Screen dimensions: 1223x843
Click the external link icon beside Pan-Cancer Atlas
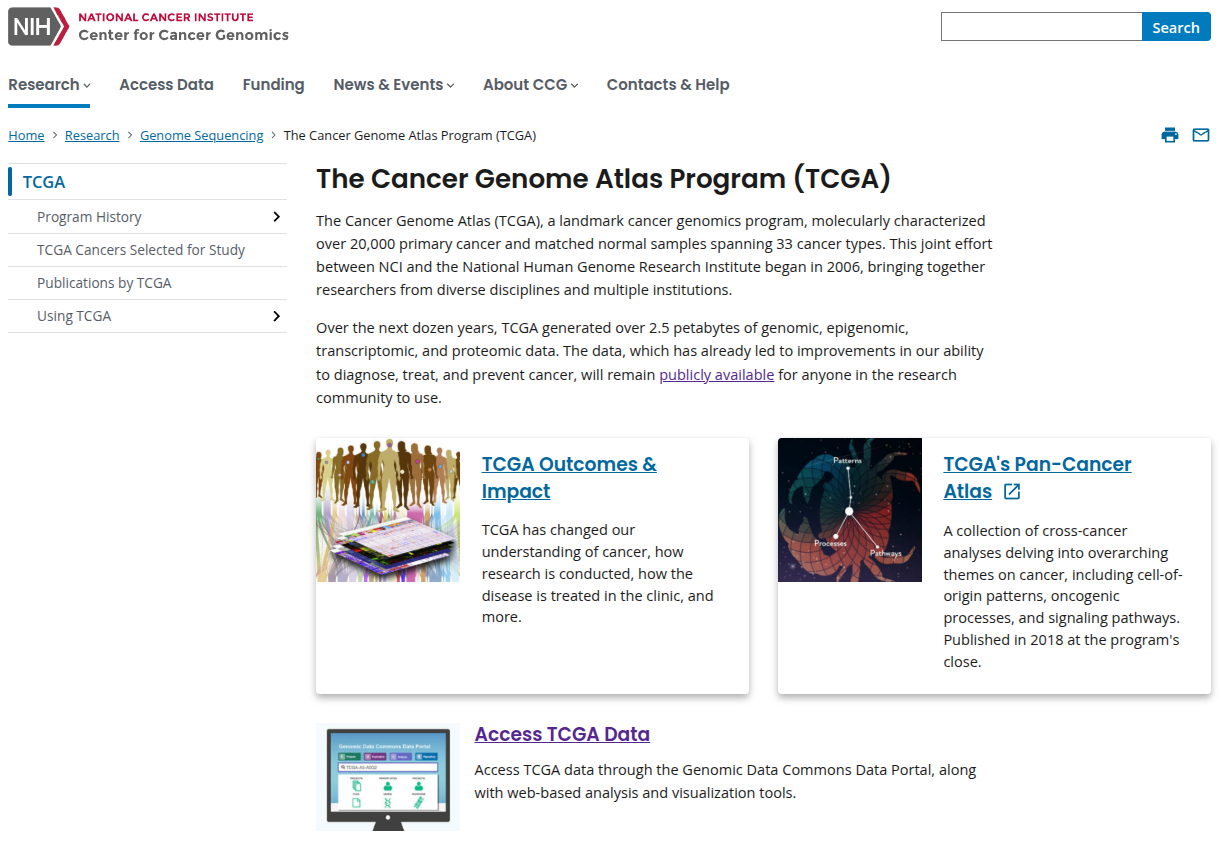point(1012,491)
